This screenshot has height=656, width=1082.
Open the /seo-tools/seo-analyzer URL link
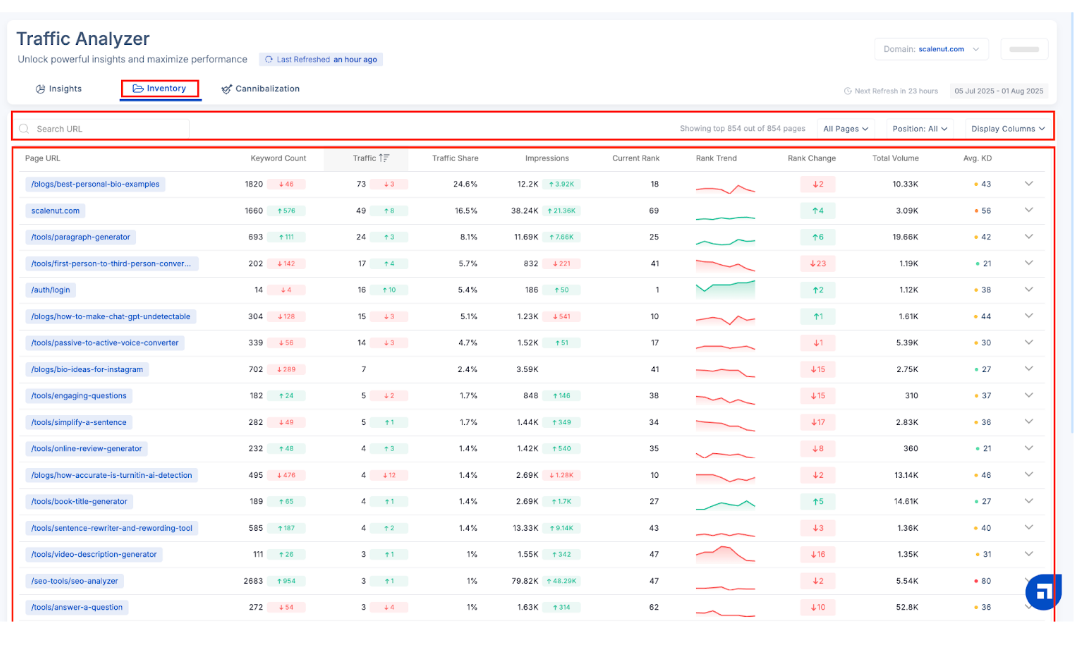point(75,581)
